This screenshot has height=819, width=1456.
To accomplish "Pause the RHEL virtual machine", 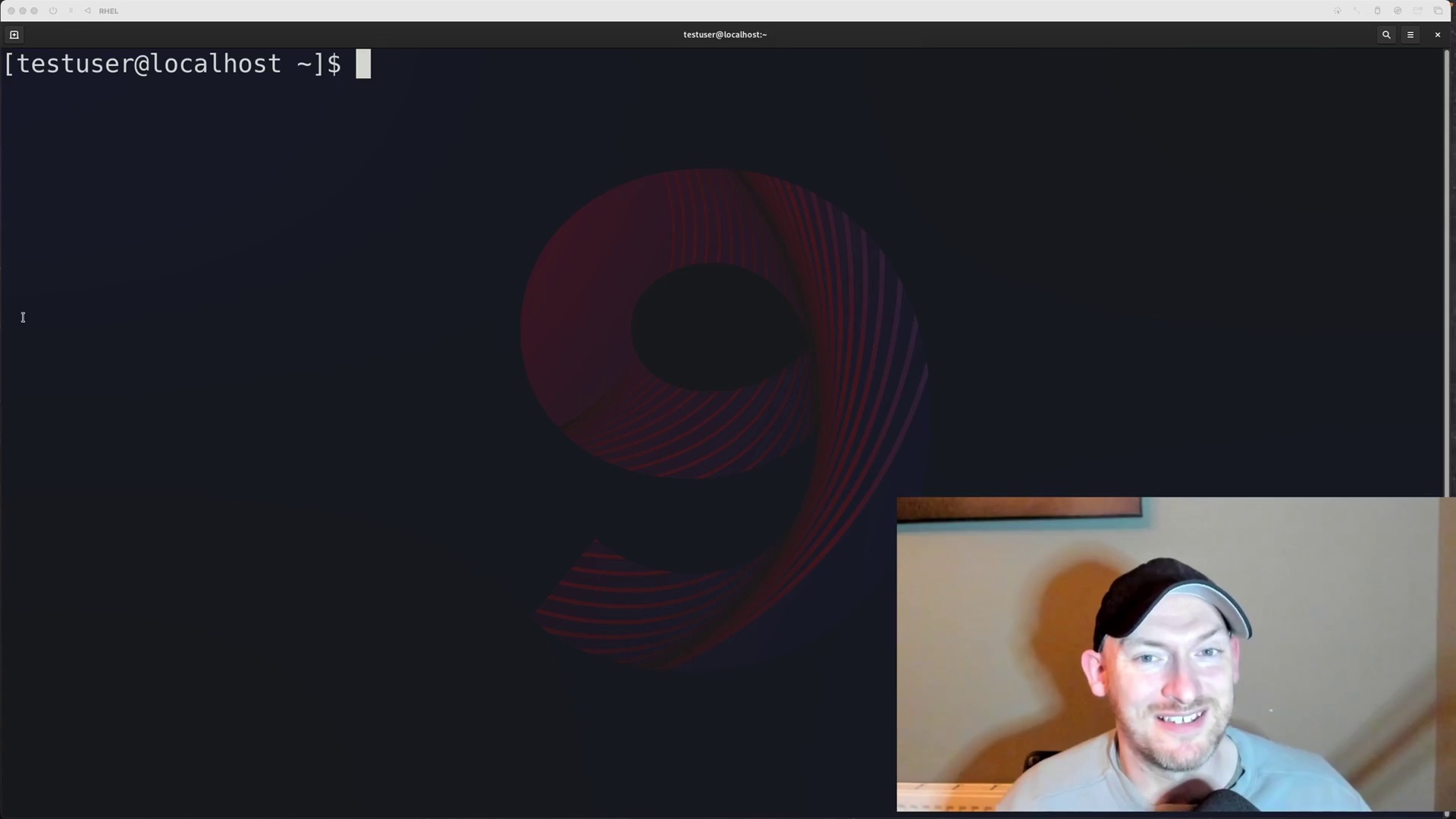I will click(71, 11).
